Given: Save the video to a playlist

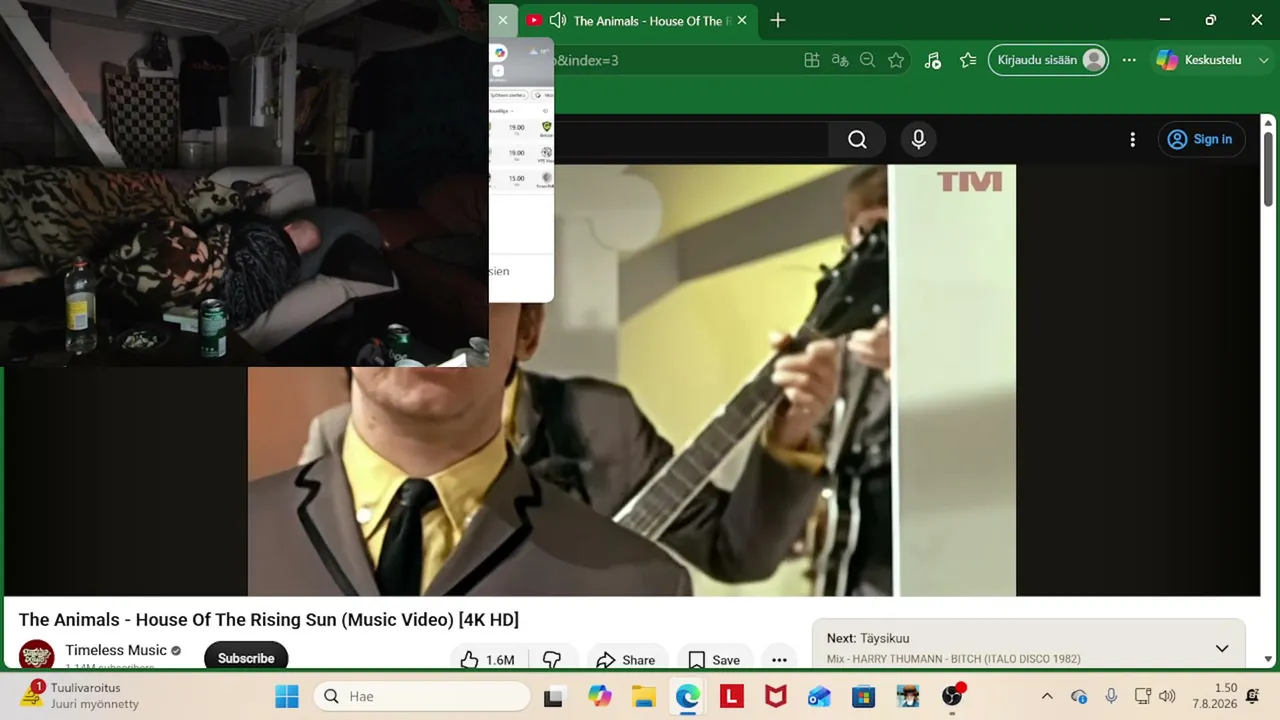Looking at the screenshot, I should [714, 660].
